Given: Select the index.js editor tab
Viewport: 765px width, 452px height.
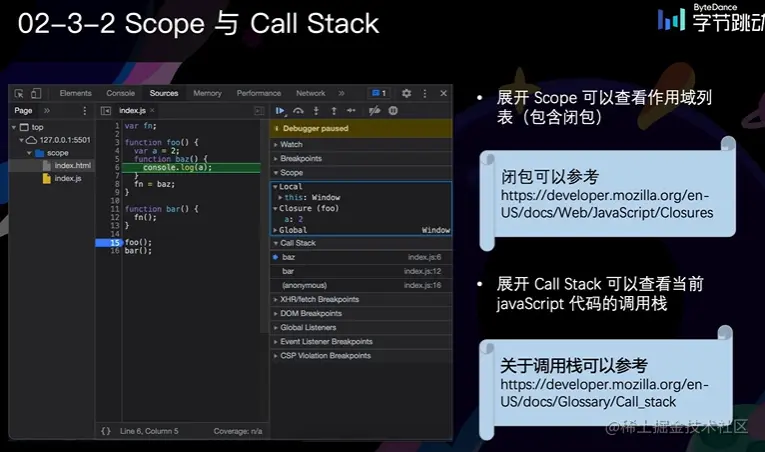Looking at the screenshot, I should (132, 111).
